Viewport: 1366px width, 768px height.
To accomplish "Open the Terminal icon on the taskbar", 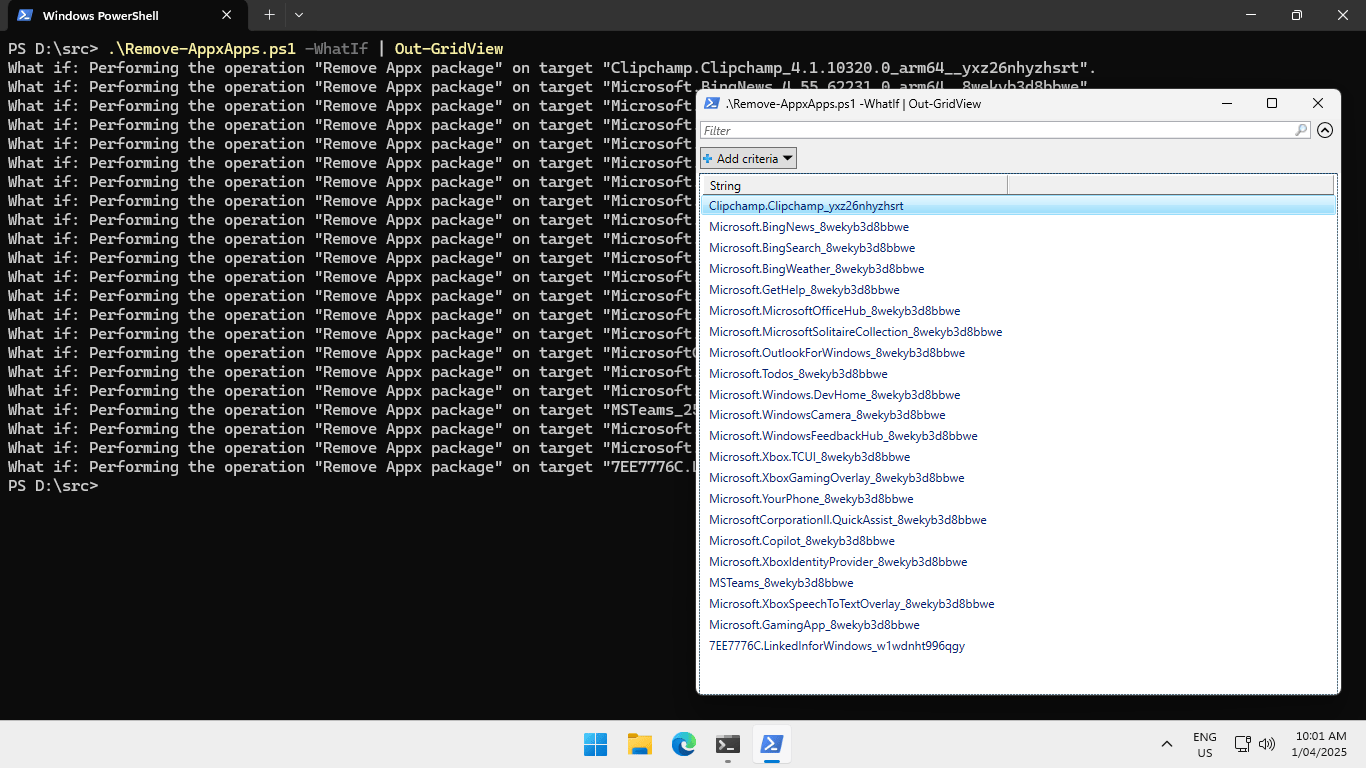I will tap(728, 744).
